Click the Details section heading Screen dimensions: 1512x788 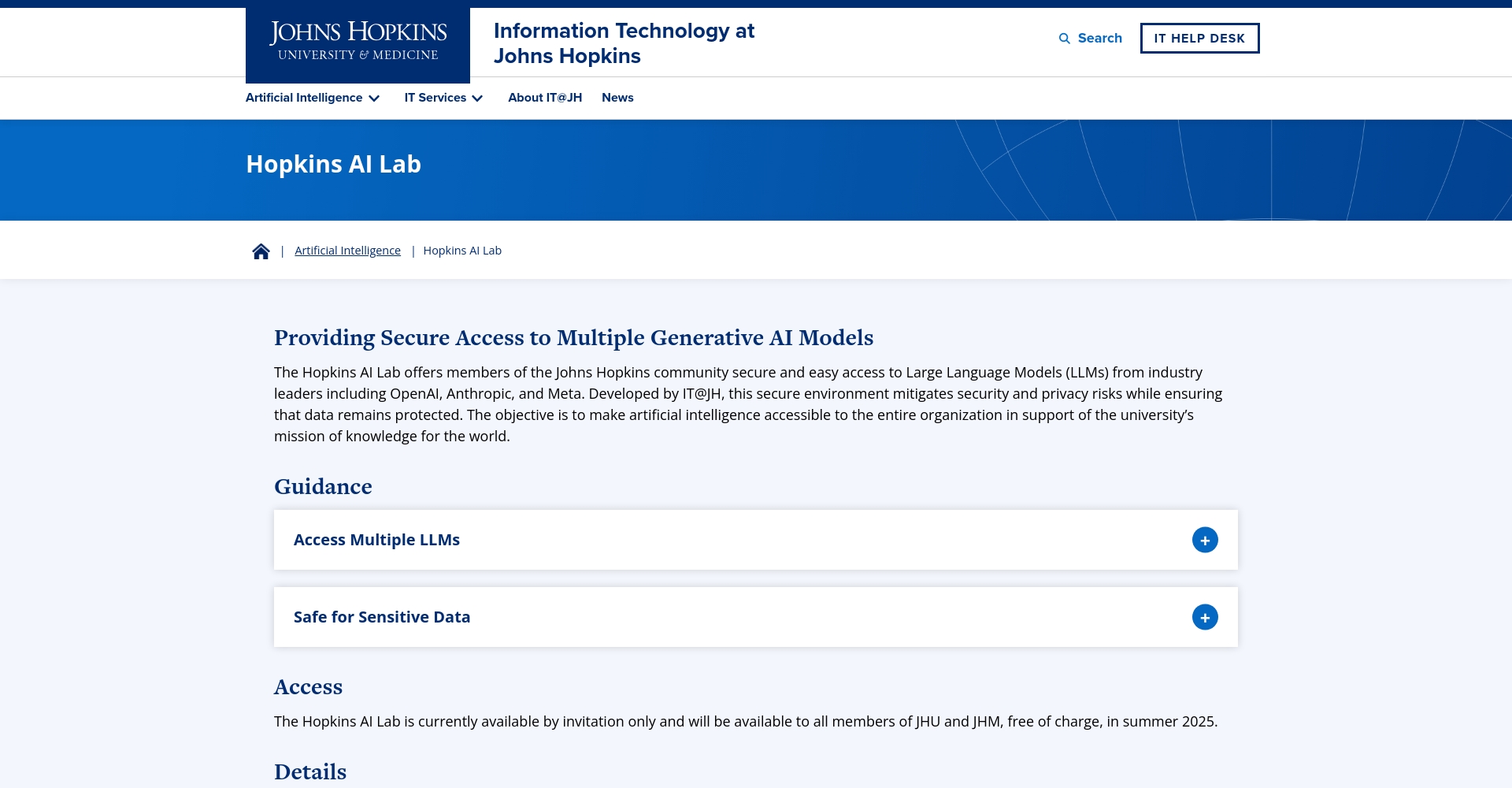click(x=310, y=772)
